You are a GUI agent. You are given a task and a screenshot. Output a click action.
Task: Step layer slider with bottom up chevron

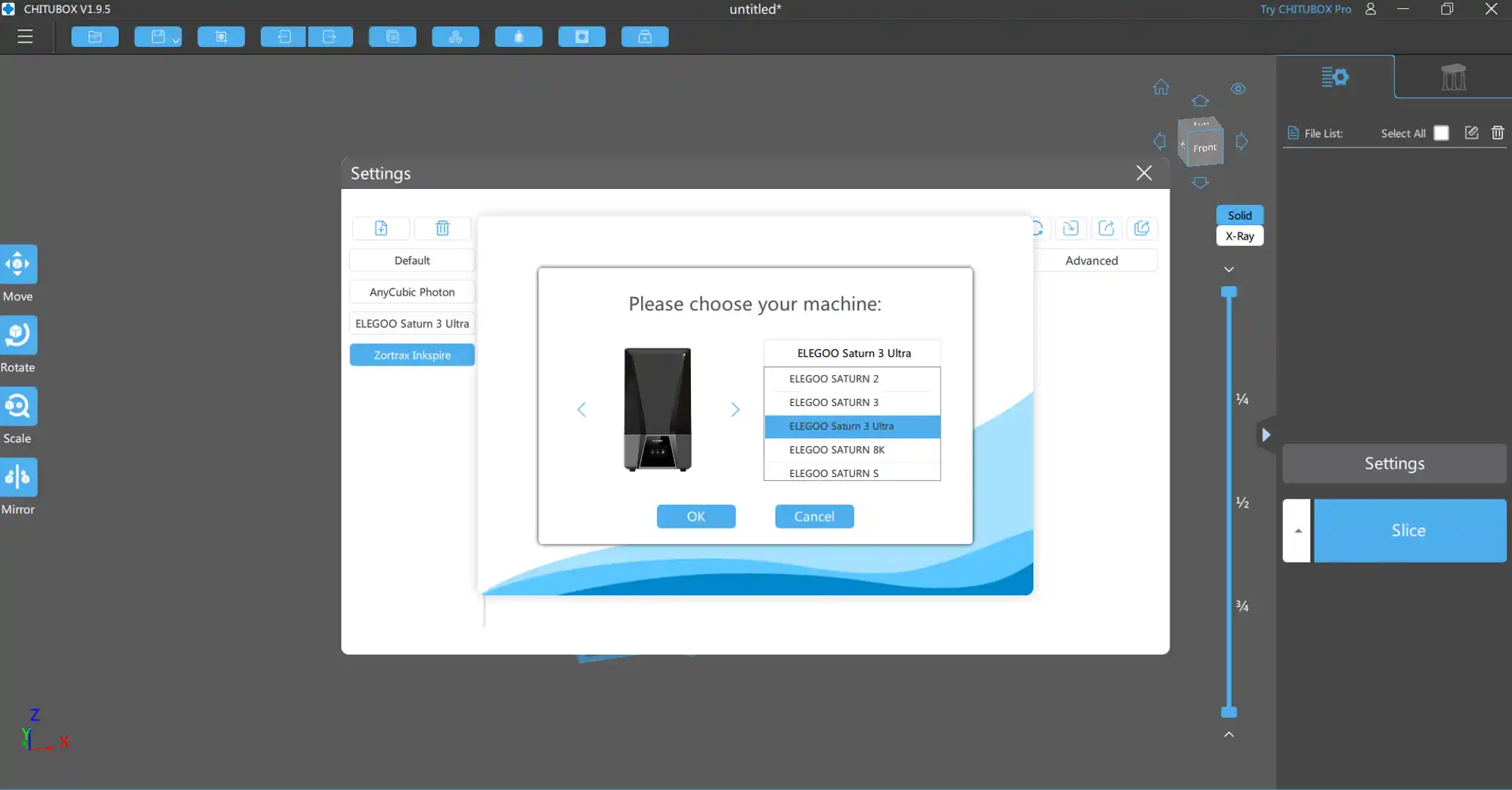coord(1228,734)
